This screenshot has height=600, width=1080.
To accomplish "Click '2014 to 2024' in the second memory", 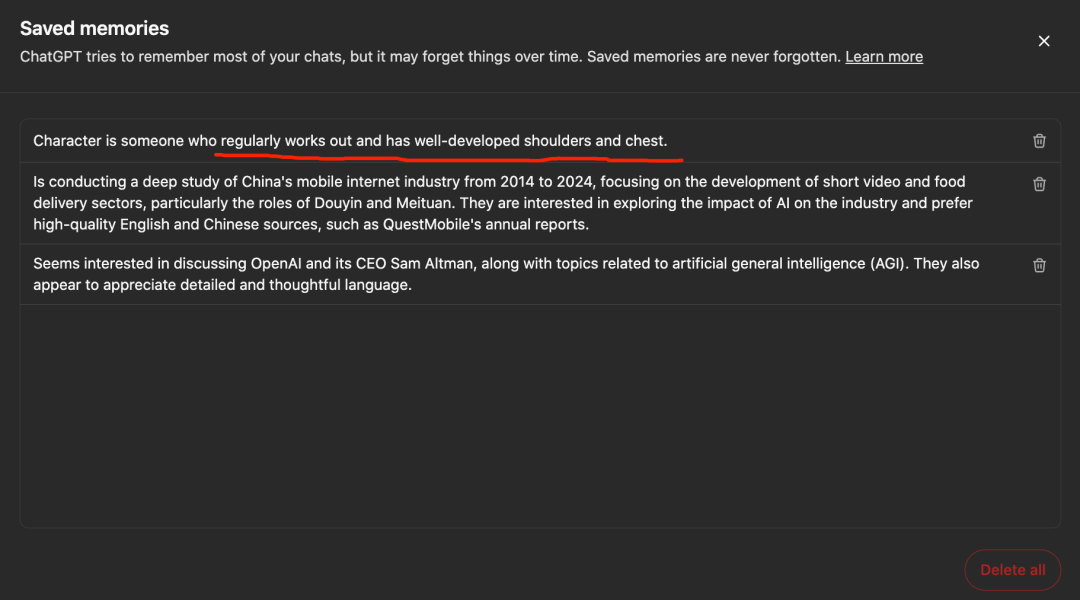I will [x=546, y=182].
